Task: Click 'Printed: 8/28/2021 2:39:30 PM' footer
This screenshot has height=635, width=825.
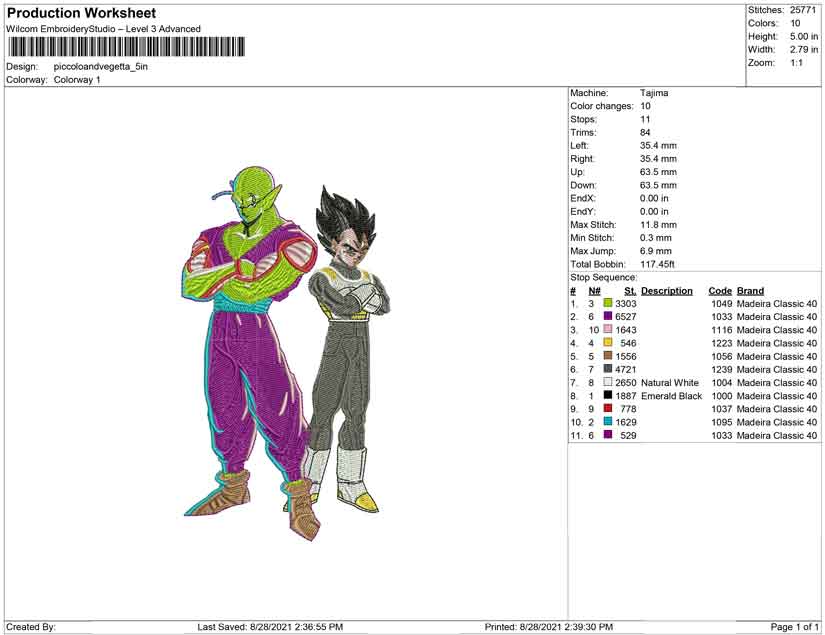Action: (x=549, y=627)
